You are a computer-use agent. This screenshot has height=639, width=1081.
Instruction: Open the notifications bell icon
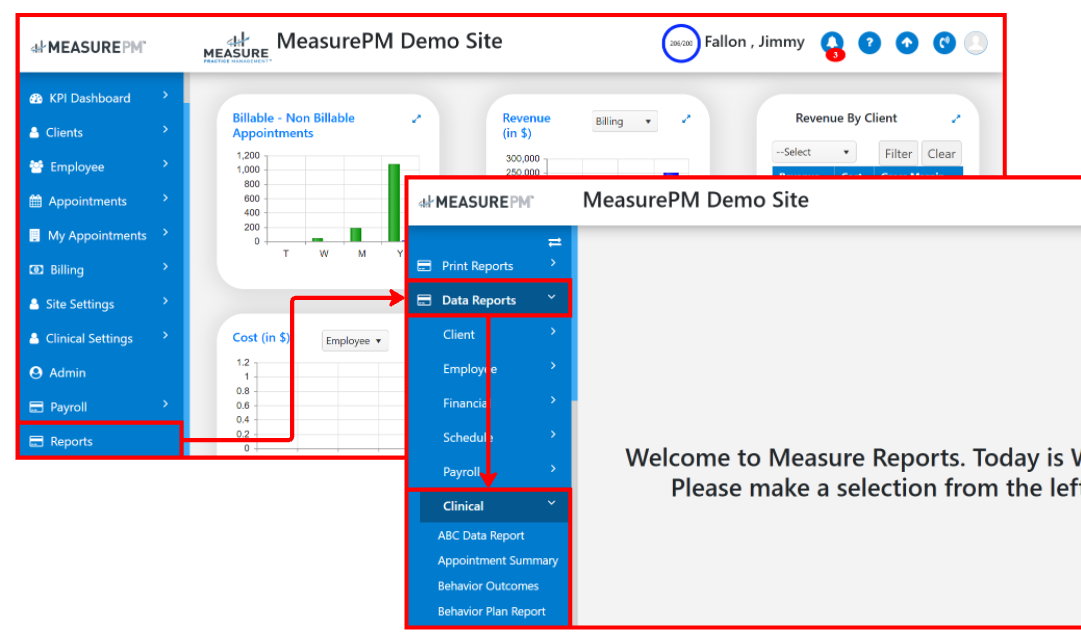click(832, 43)
